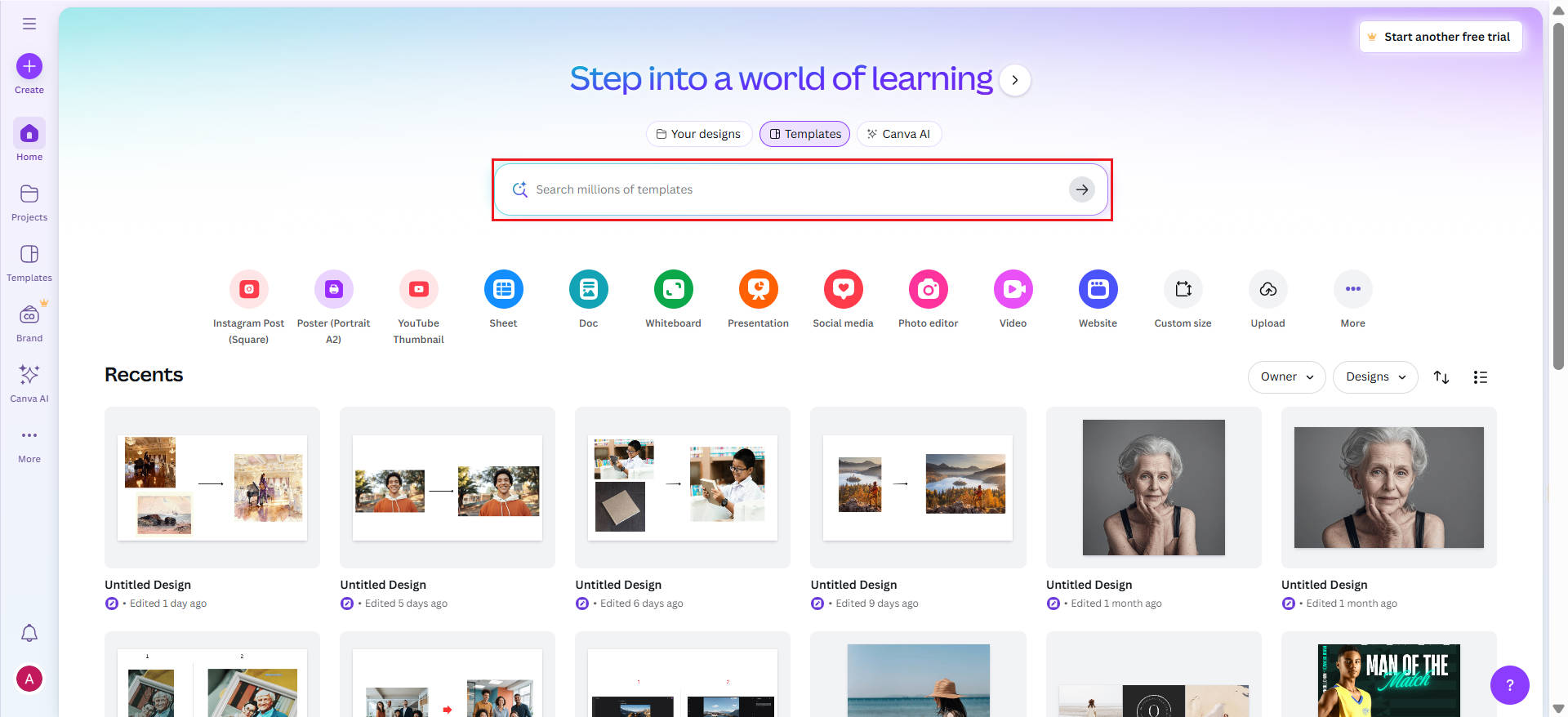This screenshot has height=717, width=1568.
Task: Switch to the Canva AI tab
Action: [x=898, y=134]
